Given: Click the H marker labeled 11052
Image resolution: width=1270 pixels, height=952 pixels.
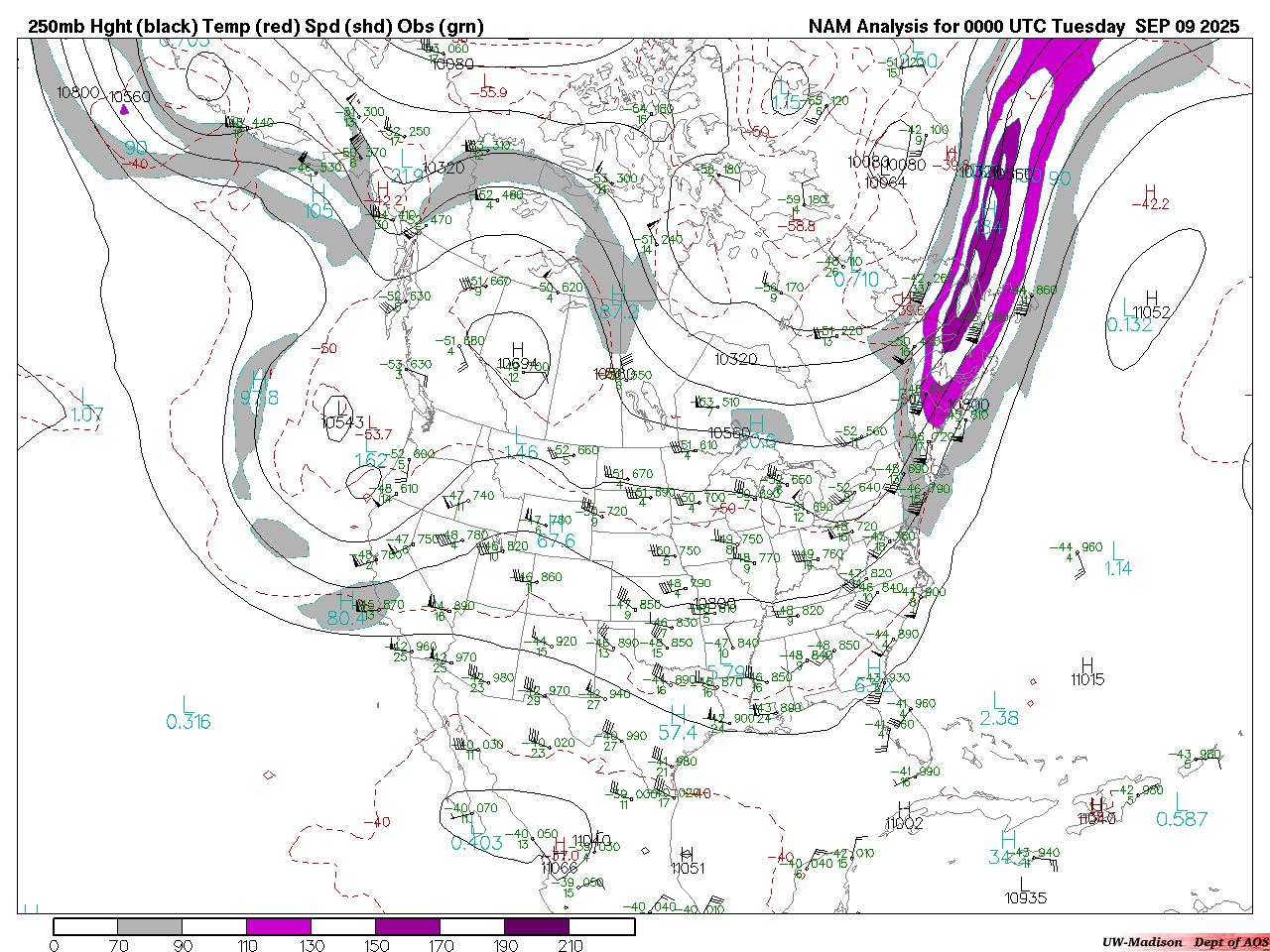Looking at the screenshot, I should coord(1151,298).
